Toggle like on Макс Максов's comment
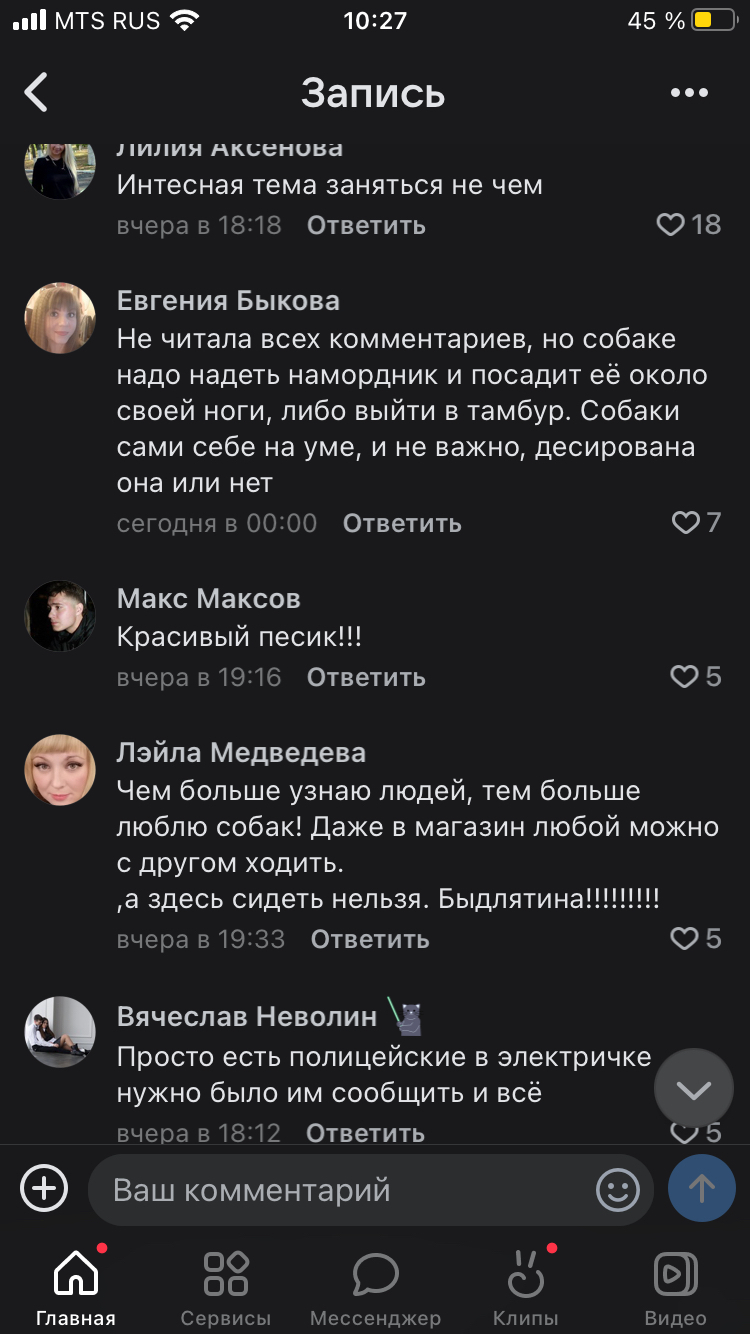The width and height of the screenshot is (750, 1334). (x=684, y=677)
